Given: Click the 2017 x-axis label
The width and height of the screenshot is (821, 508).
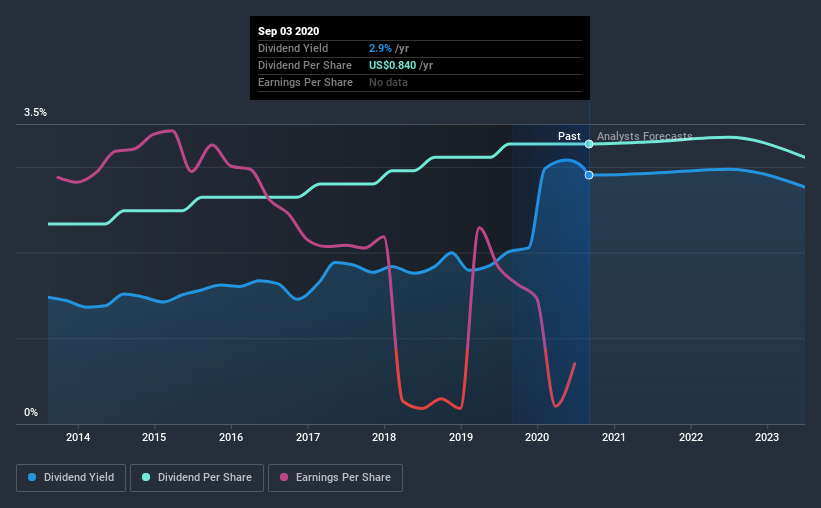Looking at the screenshot, I should point(308,437).
